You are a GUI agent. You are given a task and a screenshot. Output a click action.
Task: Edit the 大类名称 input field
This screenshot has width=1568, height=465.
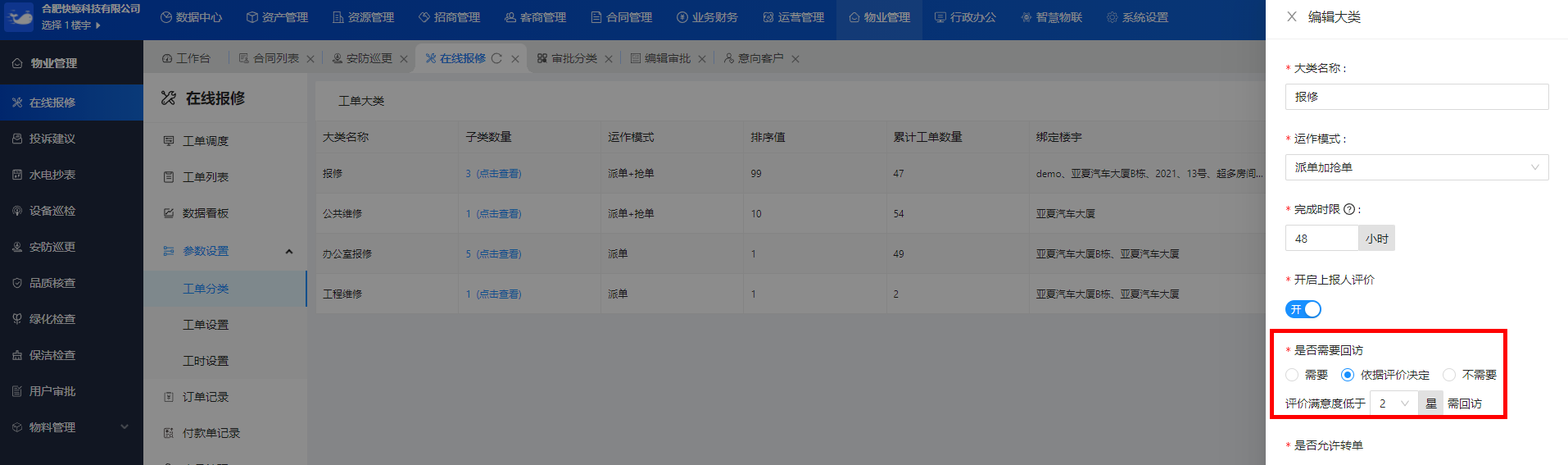click(1416, 97)
